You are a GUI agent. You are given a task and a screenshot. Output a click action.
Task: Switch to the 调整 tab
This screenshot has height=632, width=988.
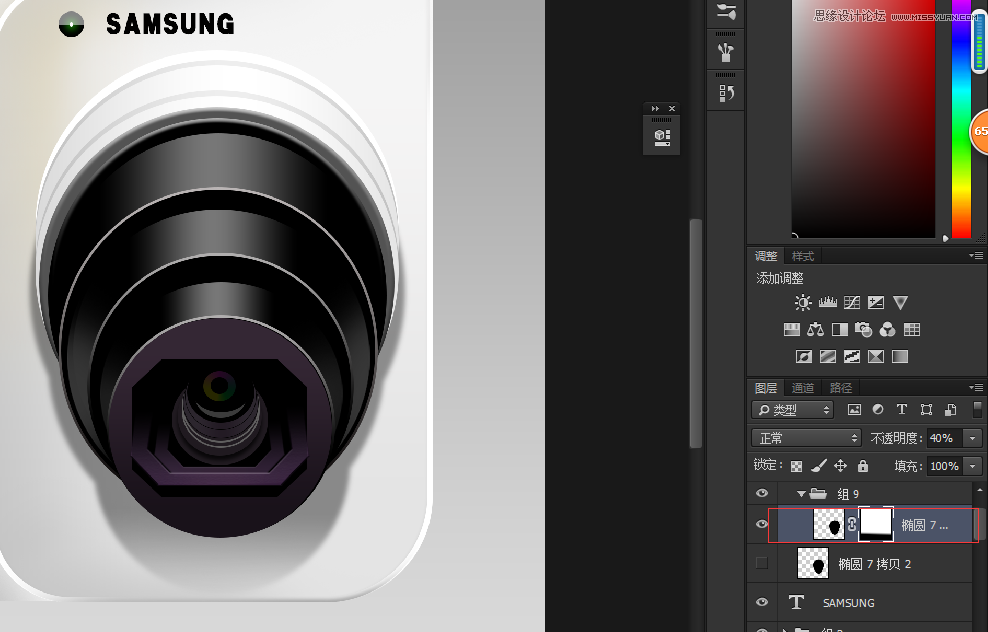coord(766,256)
